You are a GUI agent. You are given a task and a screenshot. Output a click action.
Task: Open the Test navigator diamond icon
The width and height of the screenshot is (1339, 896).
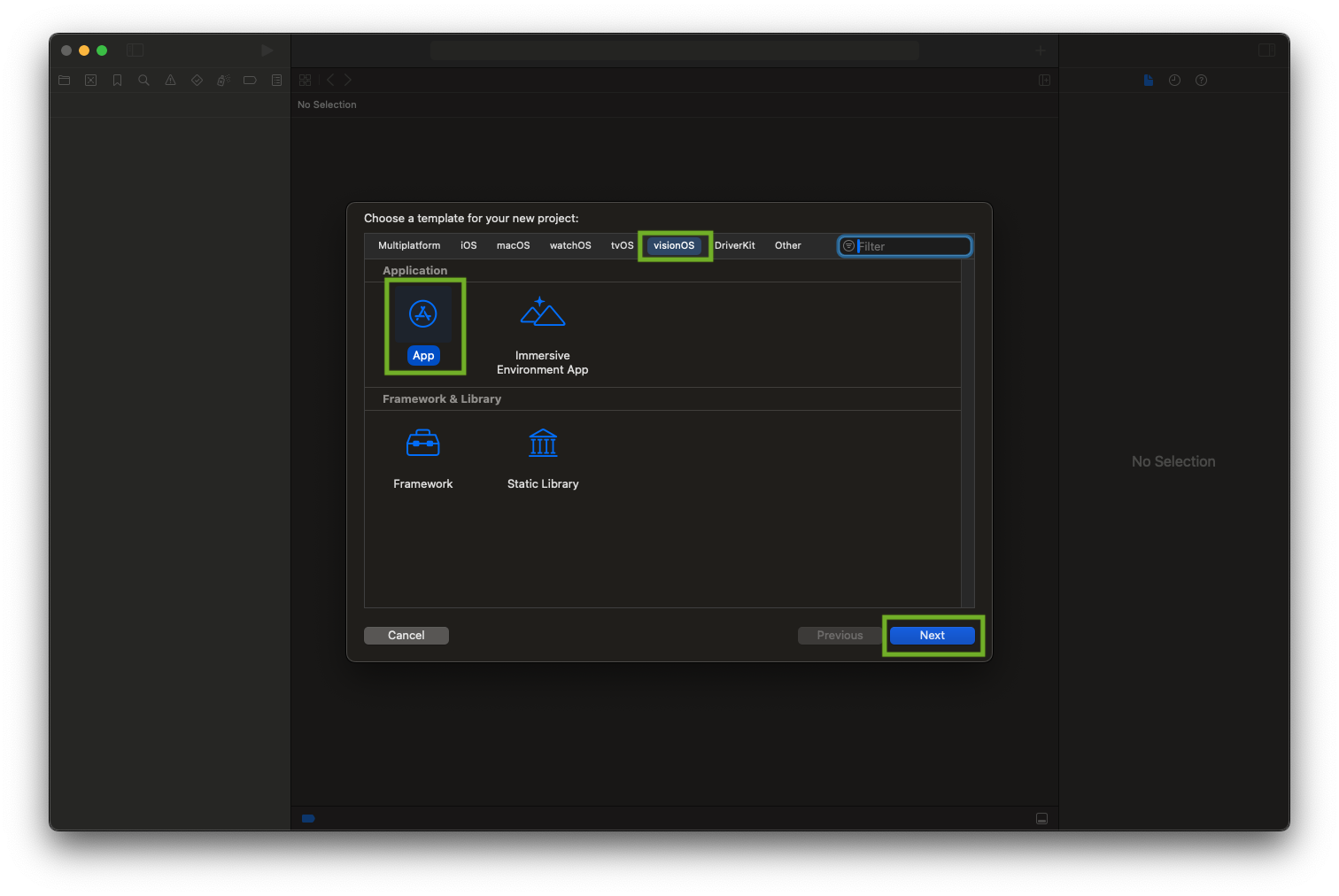197,81
